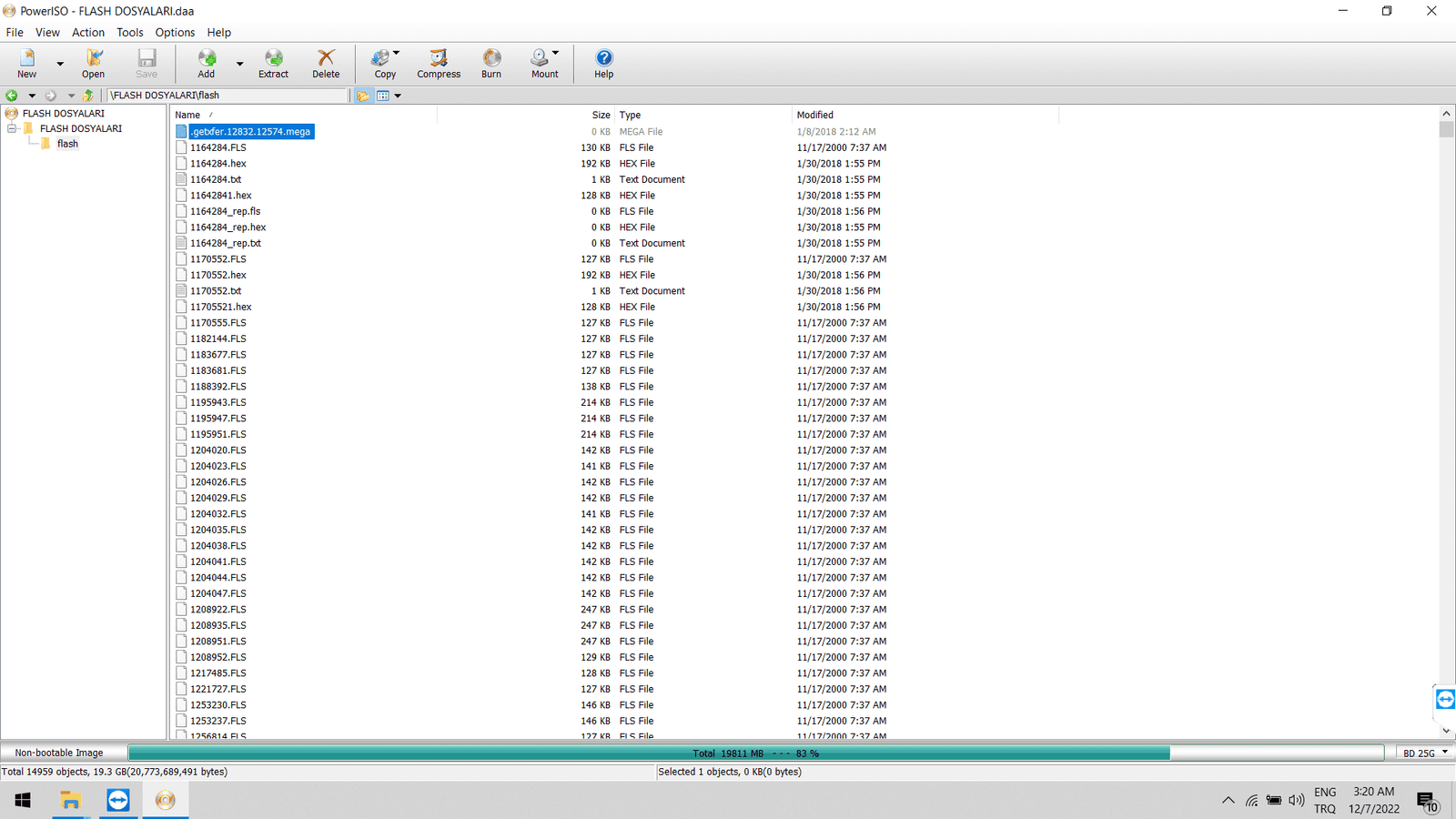The image size is (1456, 819).
Task: Click the Delete toolbar icon
Action: pyautogui.click(x=326, y=64)
